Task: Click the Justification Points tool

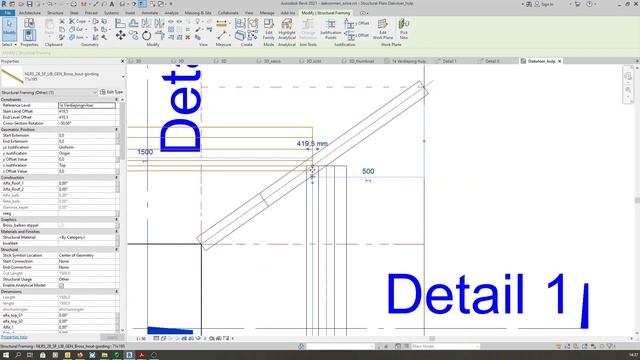Action: (330, 29)
